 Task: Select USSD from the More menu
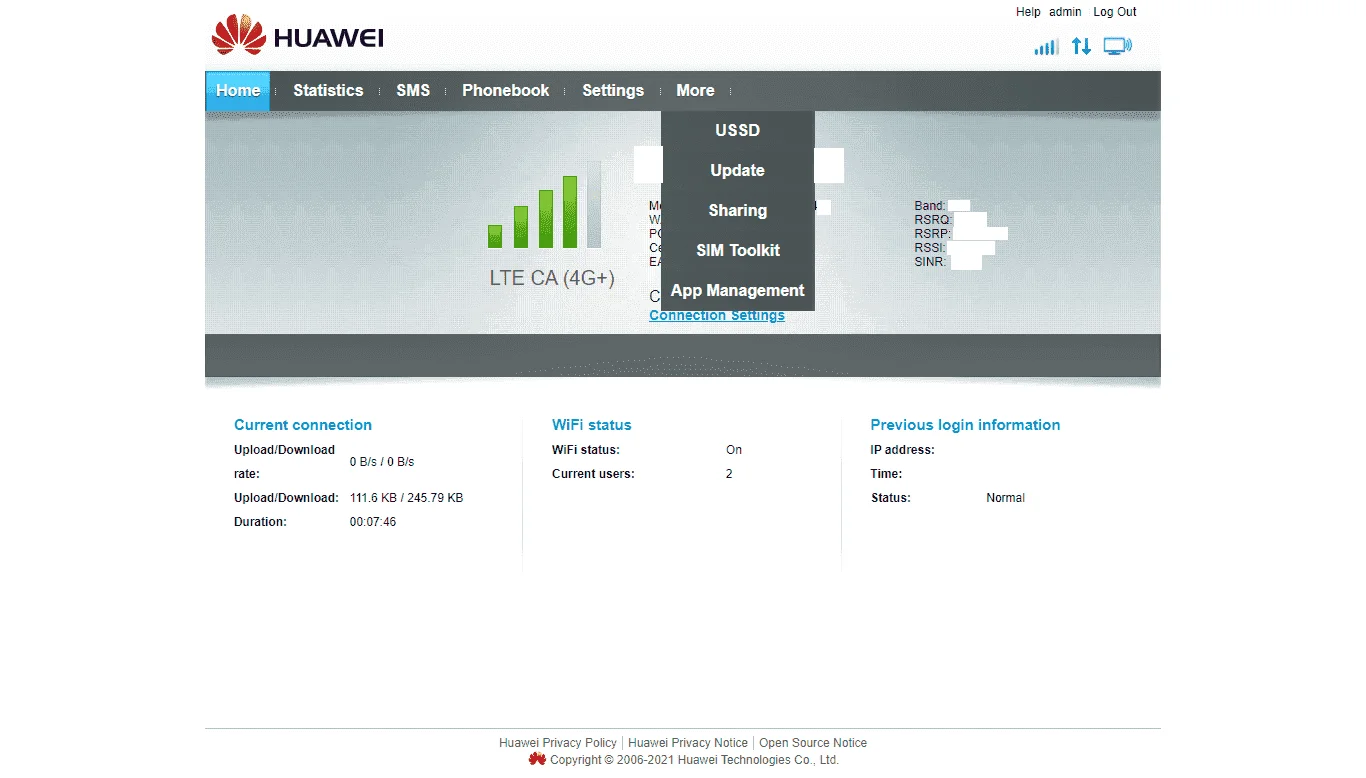738,130
